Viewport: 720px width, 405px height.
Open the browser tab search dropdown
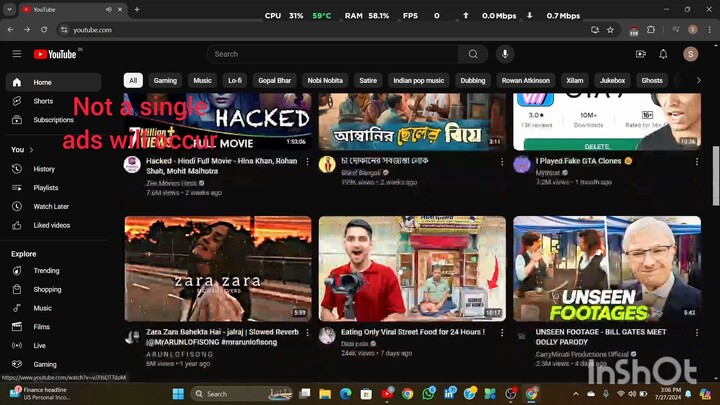[x=9, y=9]
